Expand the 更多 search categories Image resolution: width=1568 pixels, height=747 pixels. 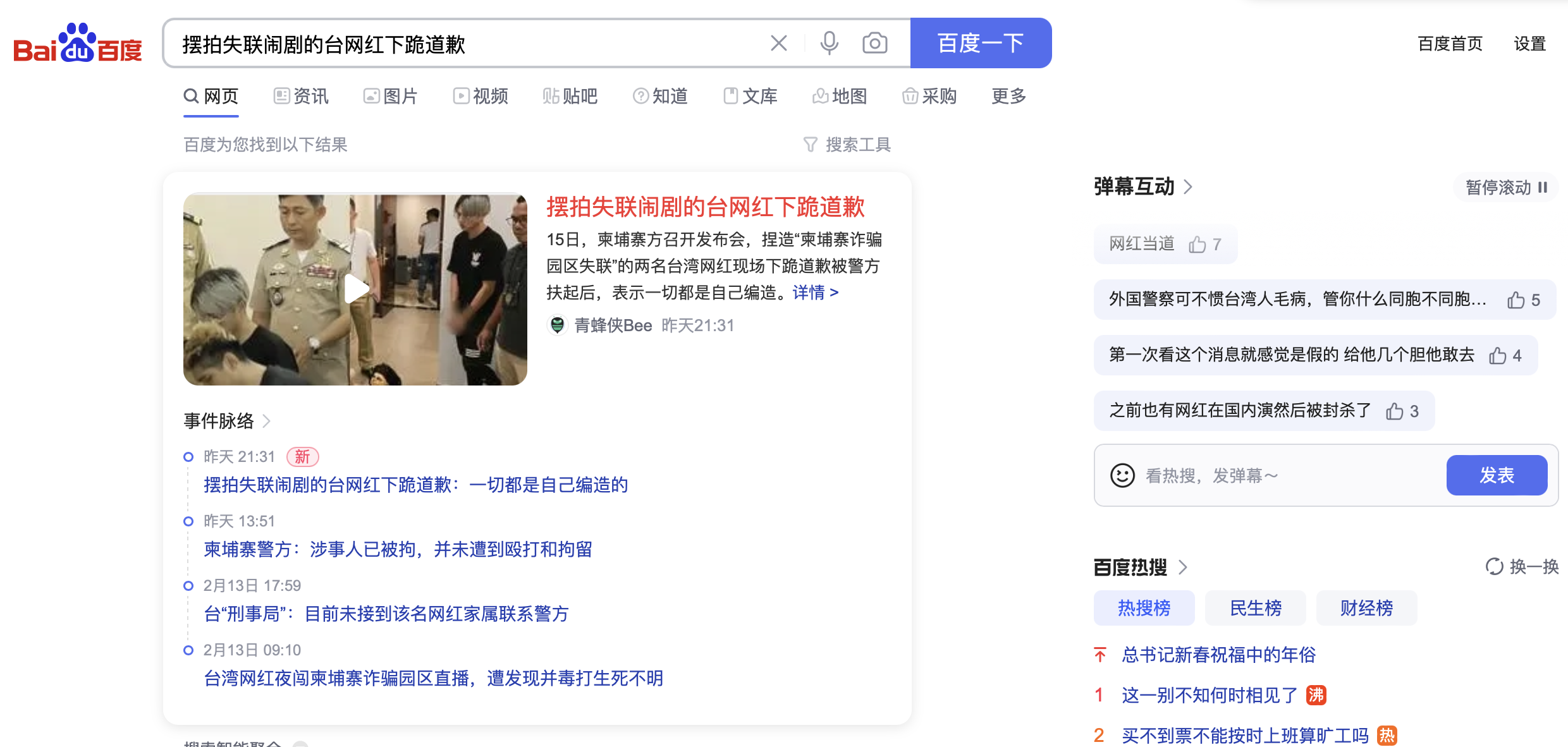click(x=1008, y=96)
